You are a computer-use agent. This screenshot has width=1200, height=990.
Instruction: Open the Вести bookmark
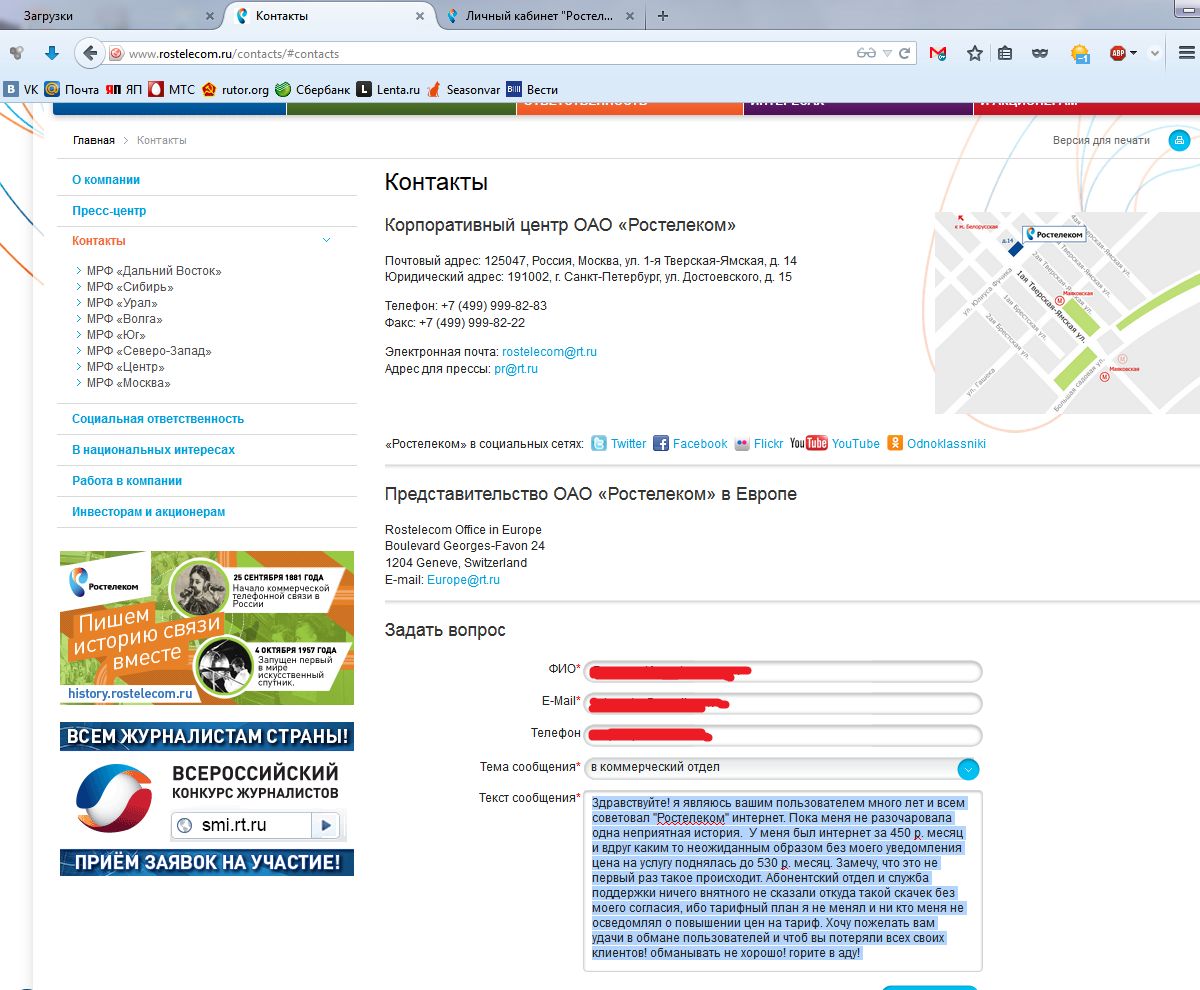tap(532, 89)
